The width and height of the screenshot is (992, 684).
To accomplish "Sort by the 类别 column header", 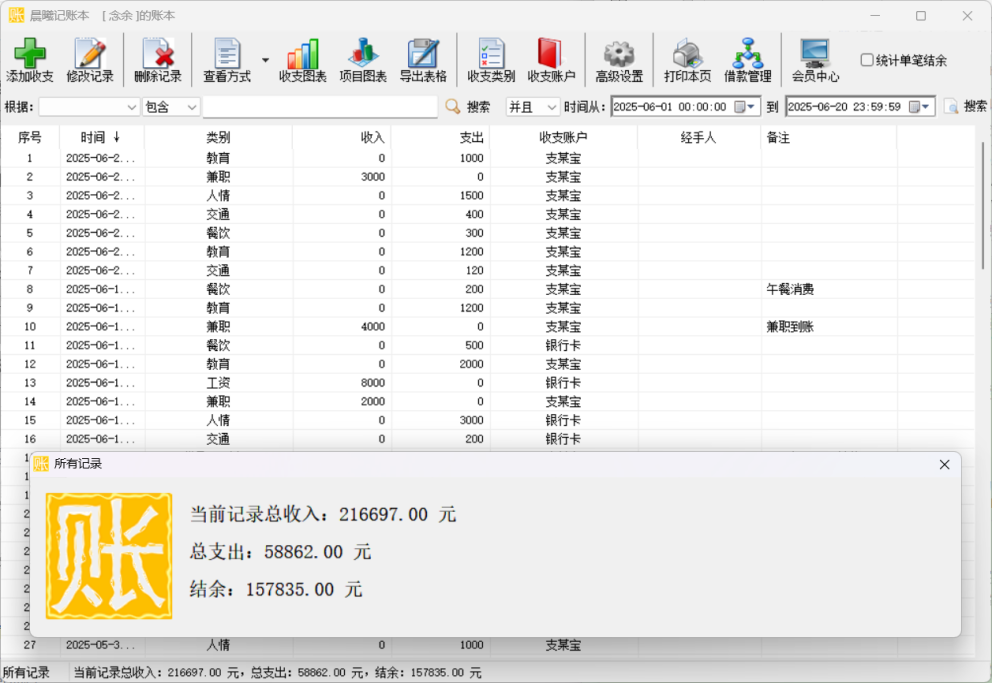I will [218, 137].
